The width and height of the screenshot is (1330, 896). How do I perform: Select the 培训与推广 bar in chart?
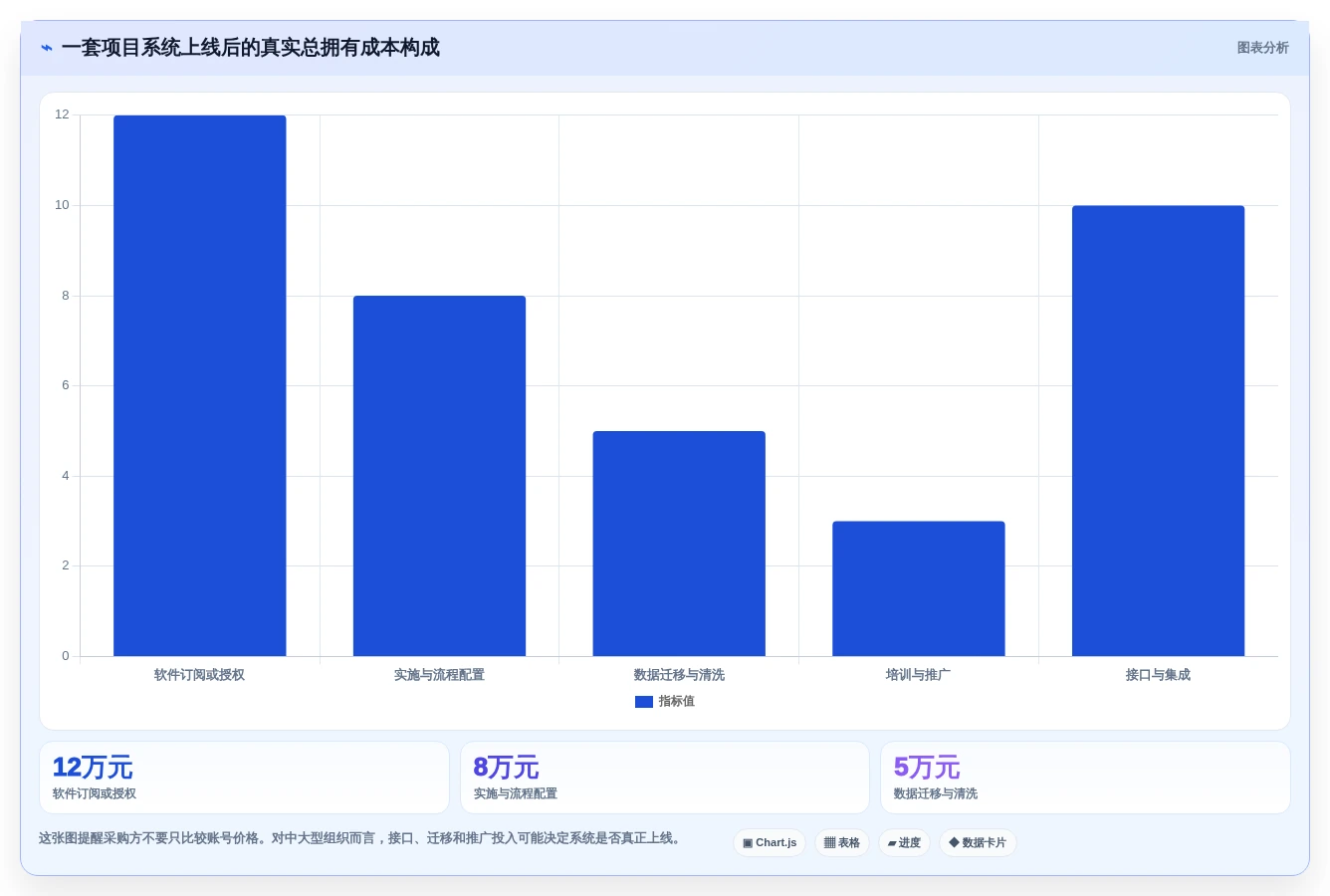919,588
